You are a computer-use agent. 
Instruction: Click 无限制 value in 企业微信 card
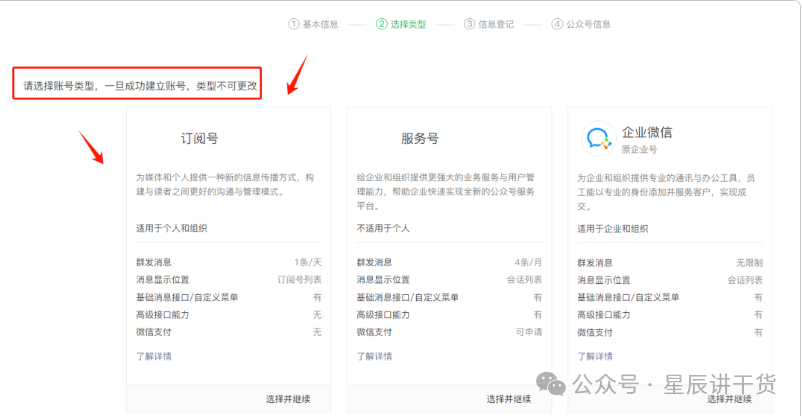click(749, 263)
